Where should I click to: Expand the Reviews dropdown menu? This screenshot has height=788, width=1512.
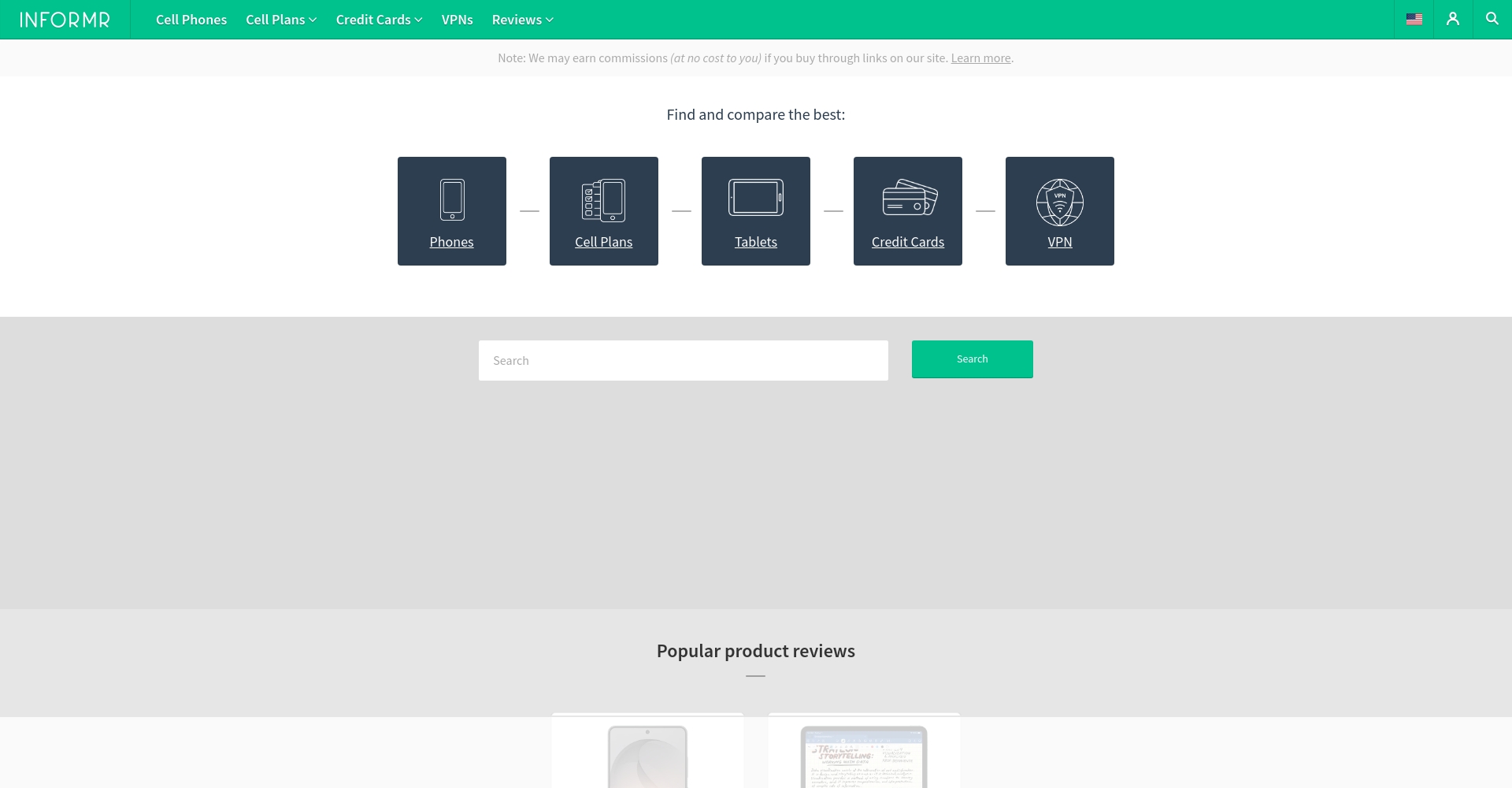tap(522, 20)
